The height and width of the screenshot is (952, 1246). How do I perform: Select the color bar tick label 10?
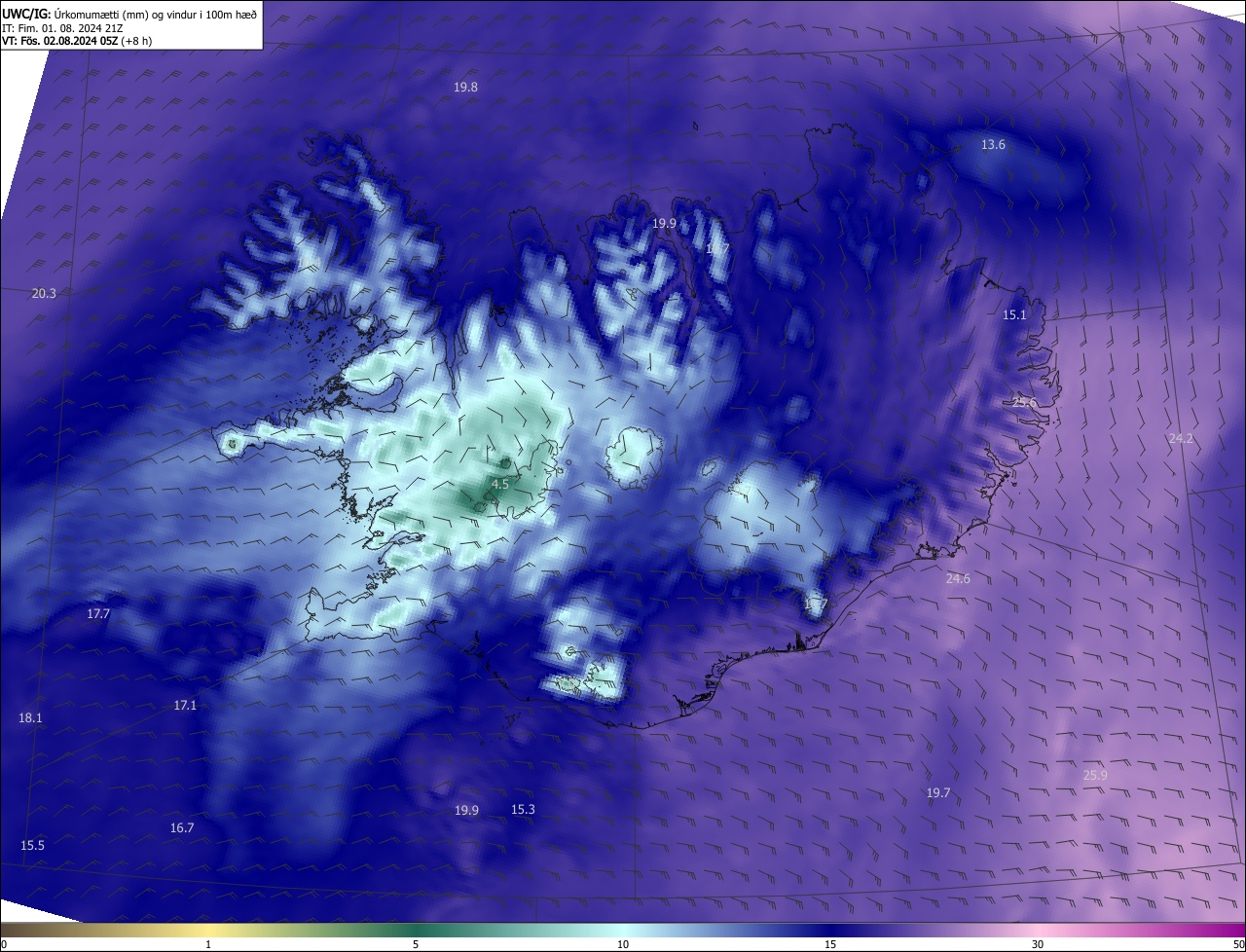(x=623, y=944)
